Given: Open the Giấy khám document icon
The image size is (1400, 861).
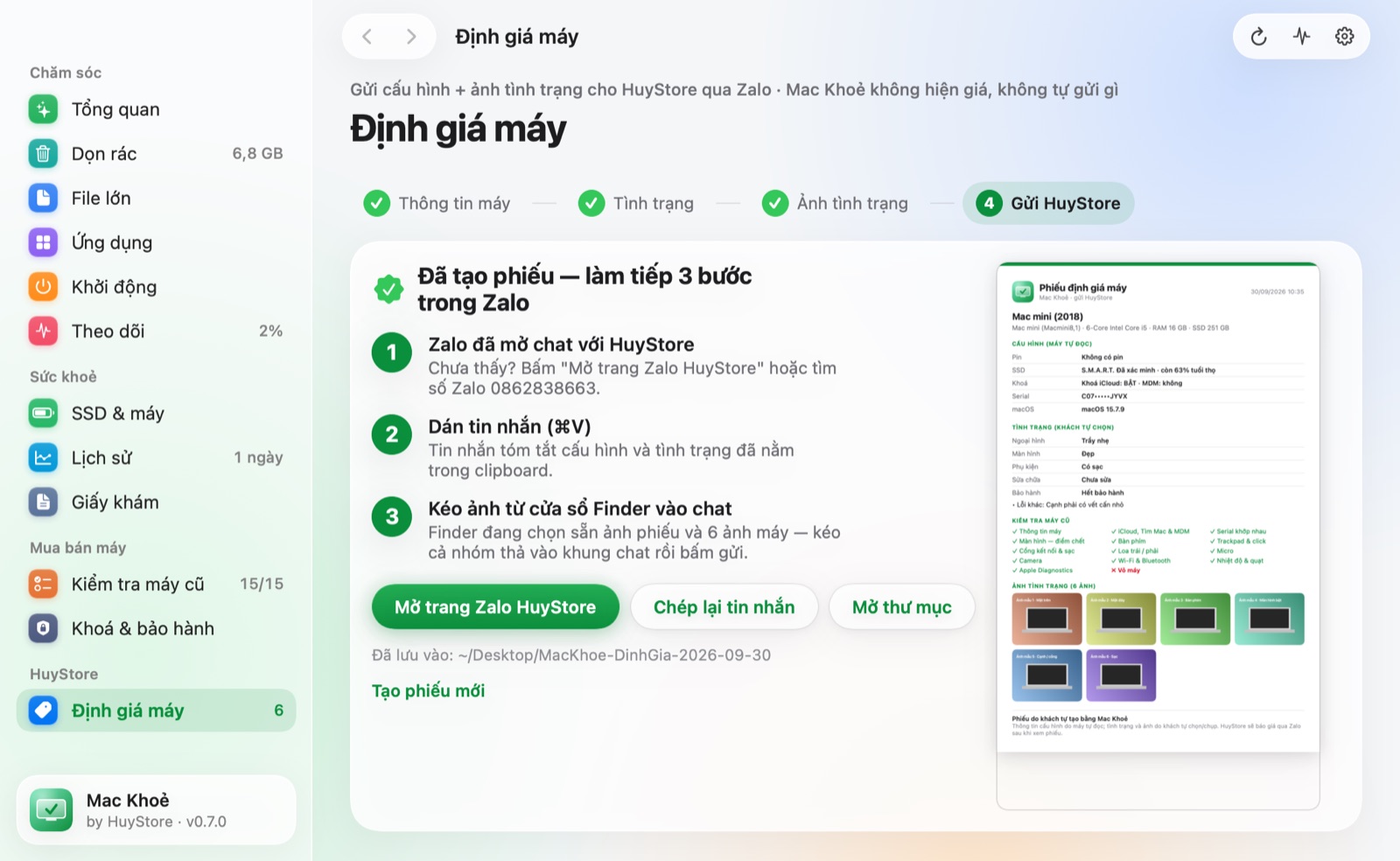Looking at the screenshot, I should tap(43, 502).
